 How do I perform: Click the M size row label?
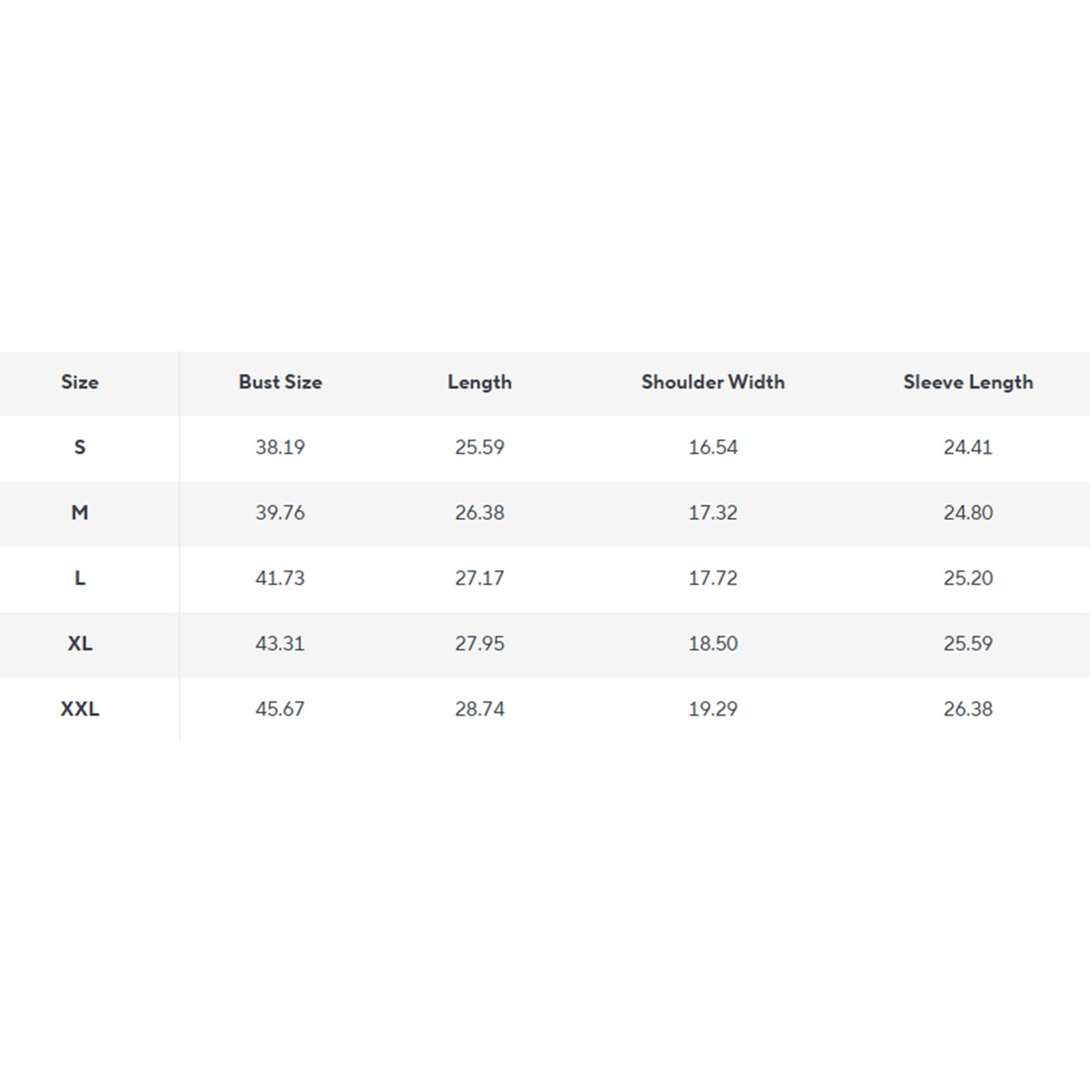(80, 513)
